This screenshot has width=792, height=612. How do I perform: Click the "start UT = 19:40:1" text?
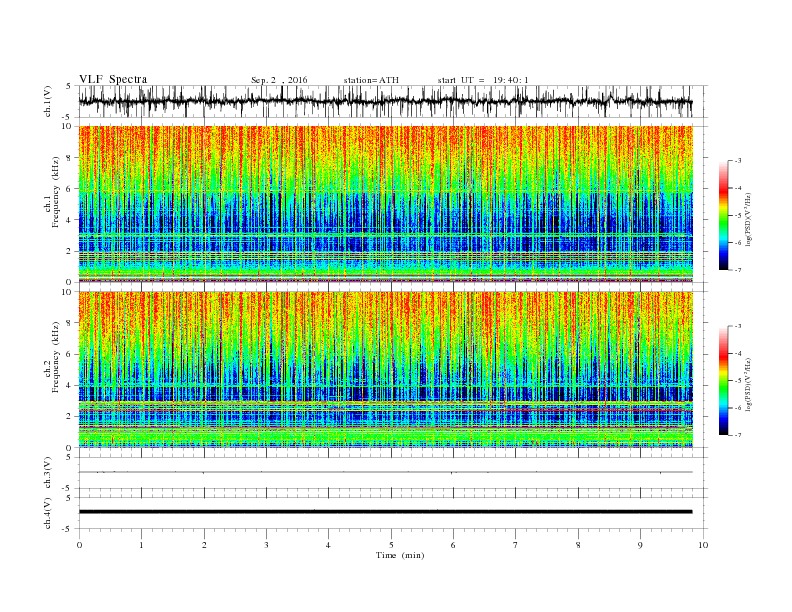[x=483, y=80]
